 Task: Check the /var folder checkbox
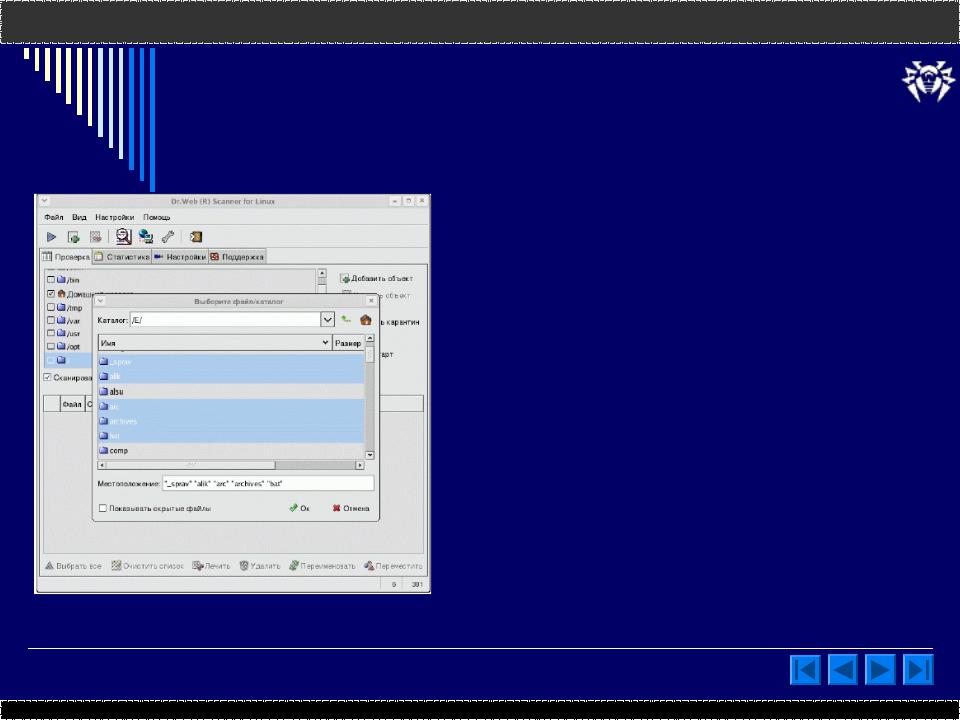point(51,320)
